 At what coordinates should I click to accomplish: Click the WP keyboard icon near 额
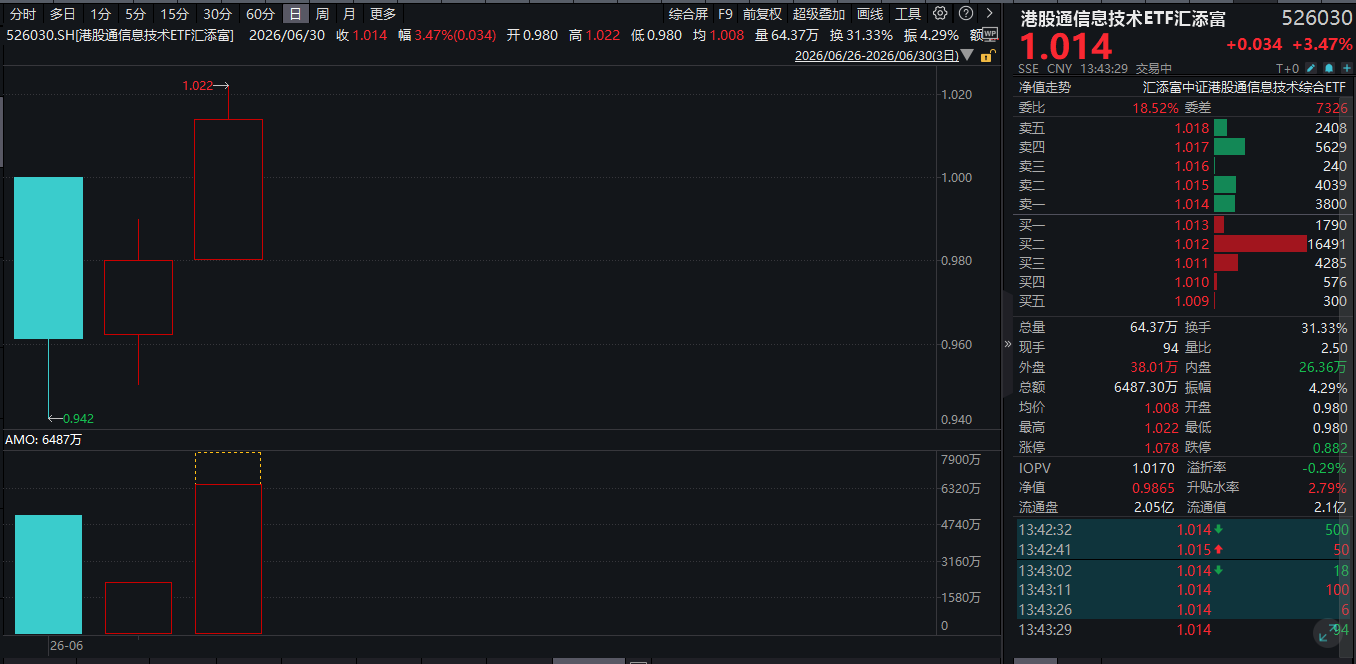pyautogui.click(x=990, y=34)
